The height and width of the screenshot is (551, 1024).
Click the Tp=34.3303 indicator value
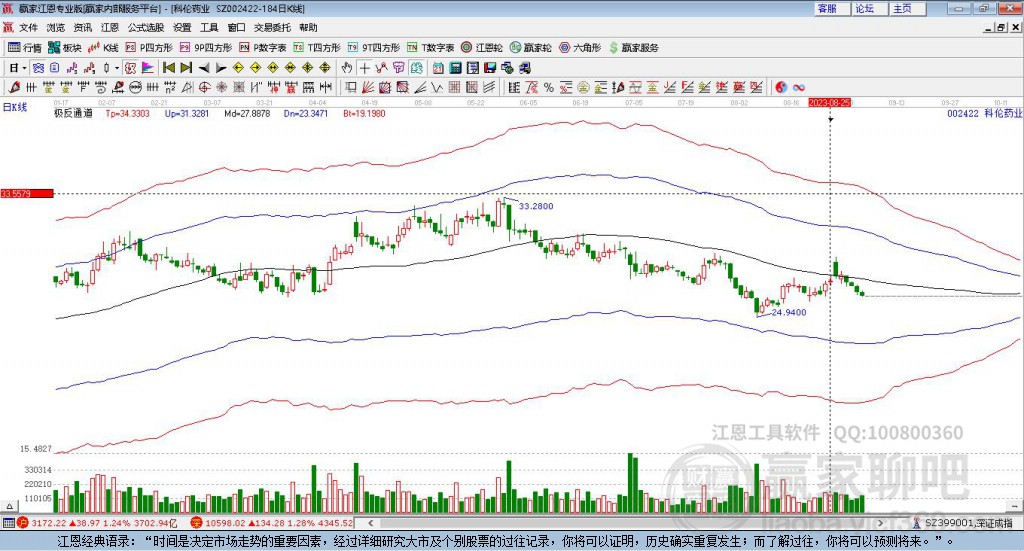tap(127, 114)
